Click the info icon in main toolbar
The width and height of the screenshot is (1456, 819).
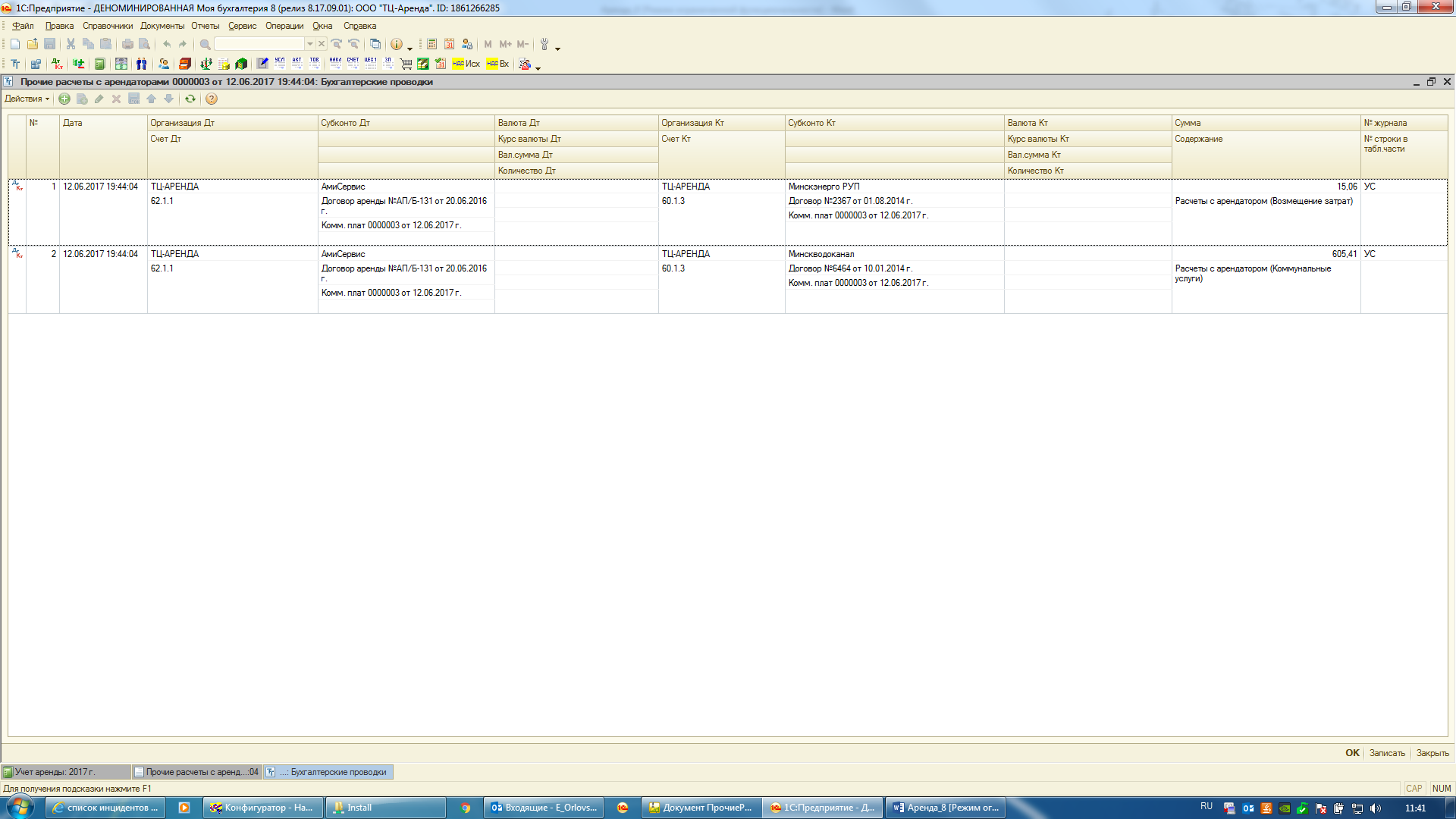pyautogui.click(x=396, y=44)
